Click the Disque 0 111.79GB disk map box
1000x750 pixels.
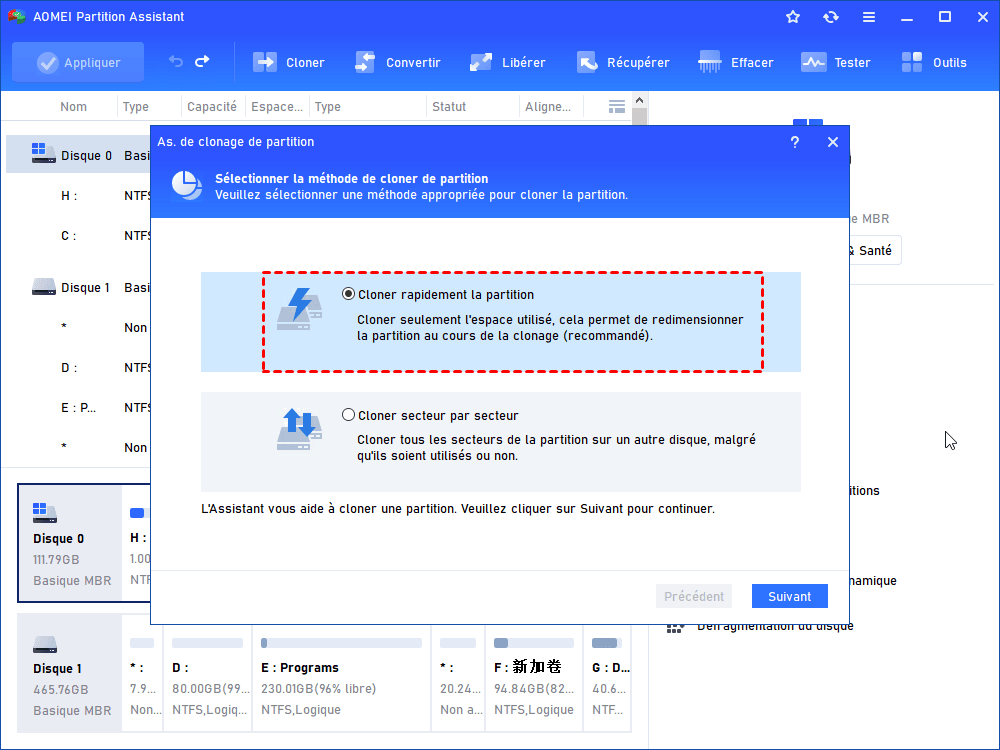point(70,543)
